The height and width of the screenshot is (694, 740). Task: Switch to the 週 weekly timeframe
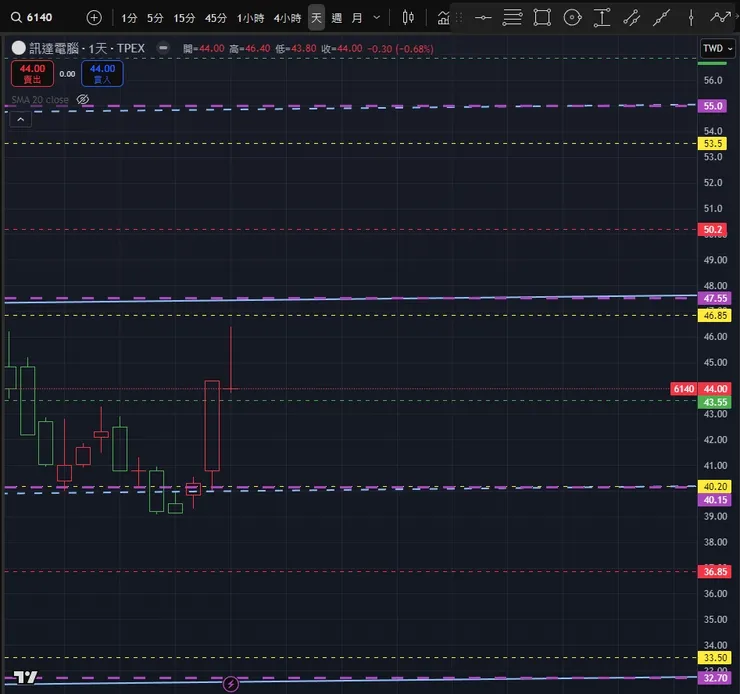336,18
